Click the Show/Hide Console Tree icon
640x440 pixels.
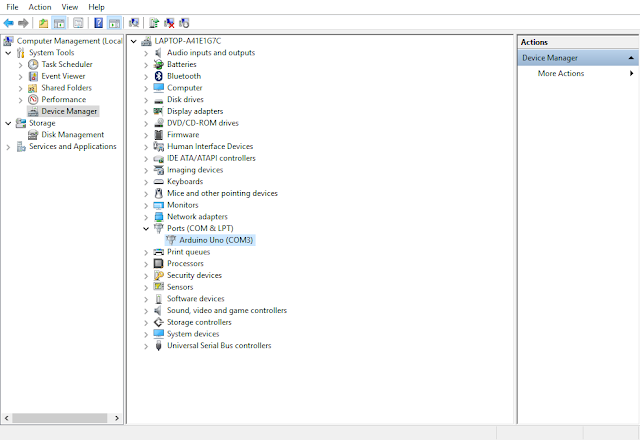tap(59, 23)
